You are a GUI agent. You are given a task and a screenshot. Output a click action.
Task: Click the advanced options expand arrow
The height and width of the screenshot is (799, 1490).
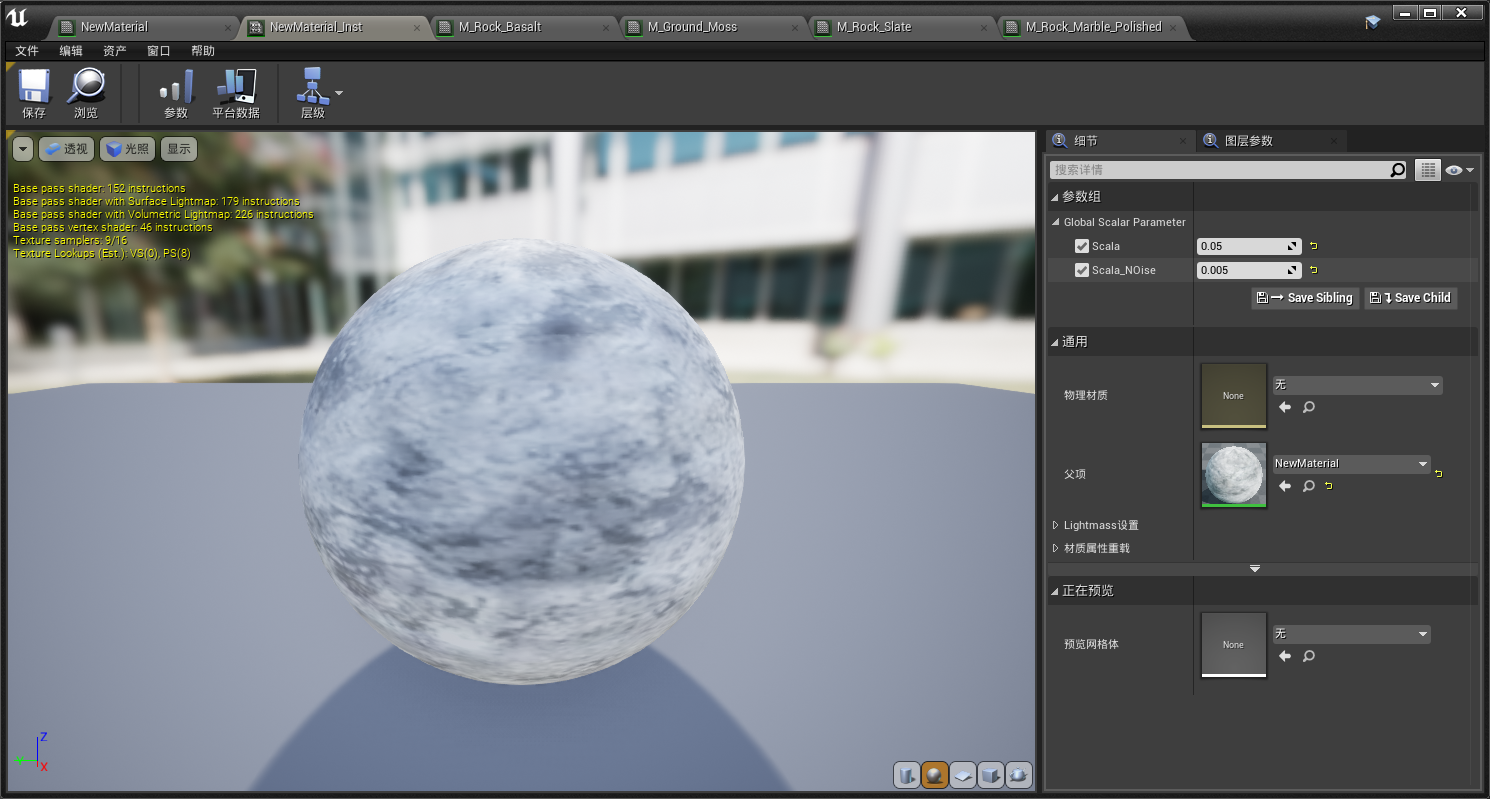tap(1255, 569)
